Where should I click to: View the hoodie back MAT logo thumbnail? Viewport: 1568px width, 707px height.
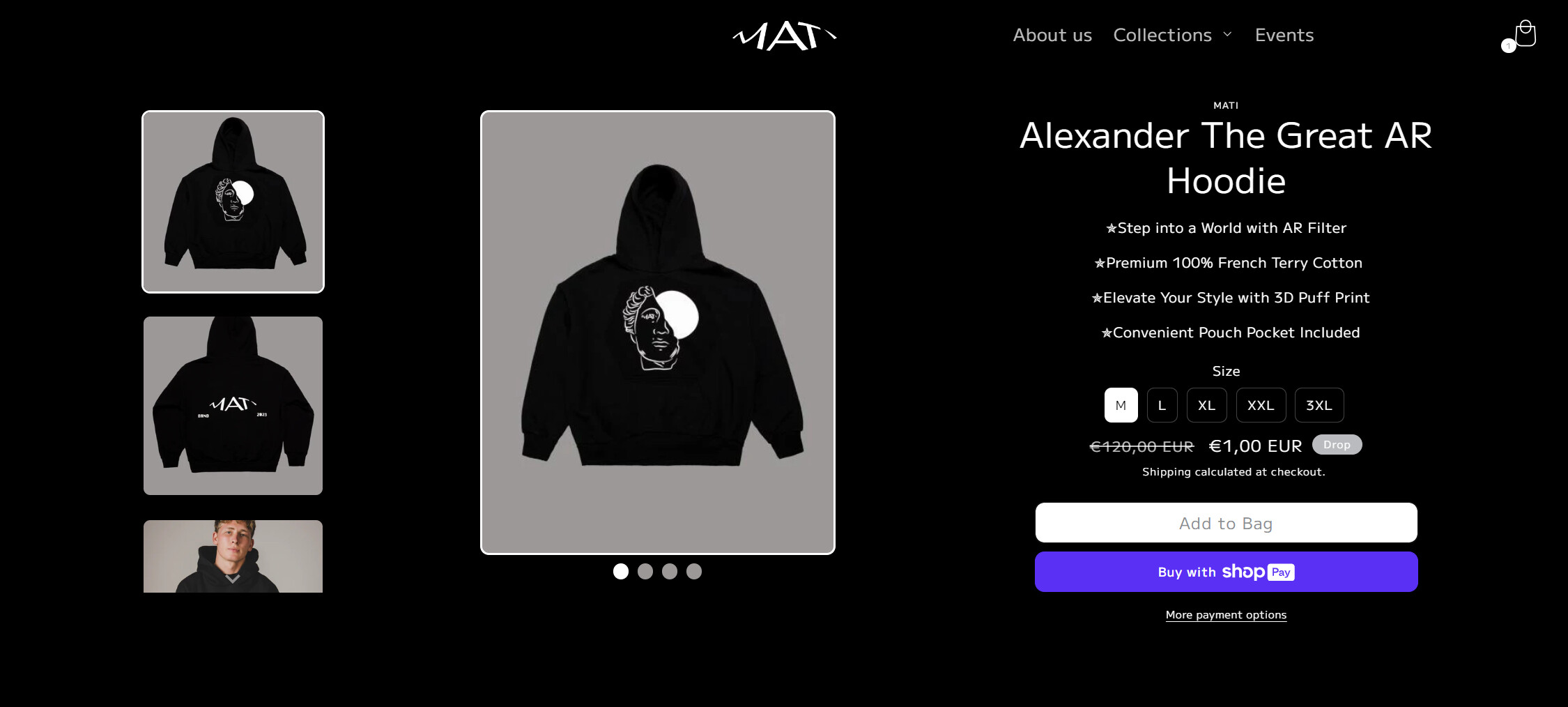pos(233,406)
